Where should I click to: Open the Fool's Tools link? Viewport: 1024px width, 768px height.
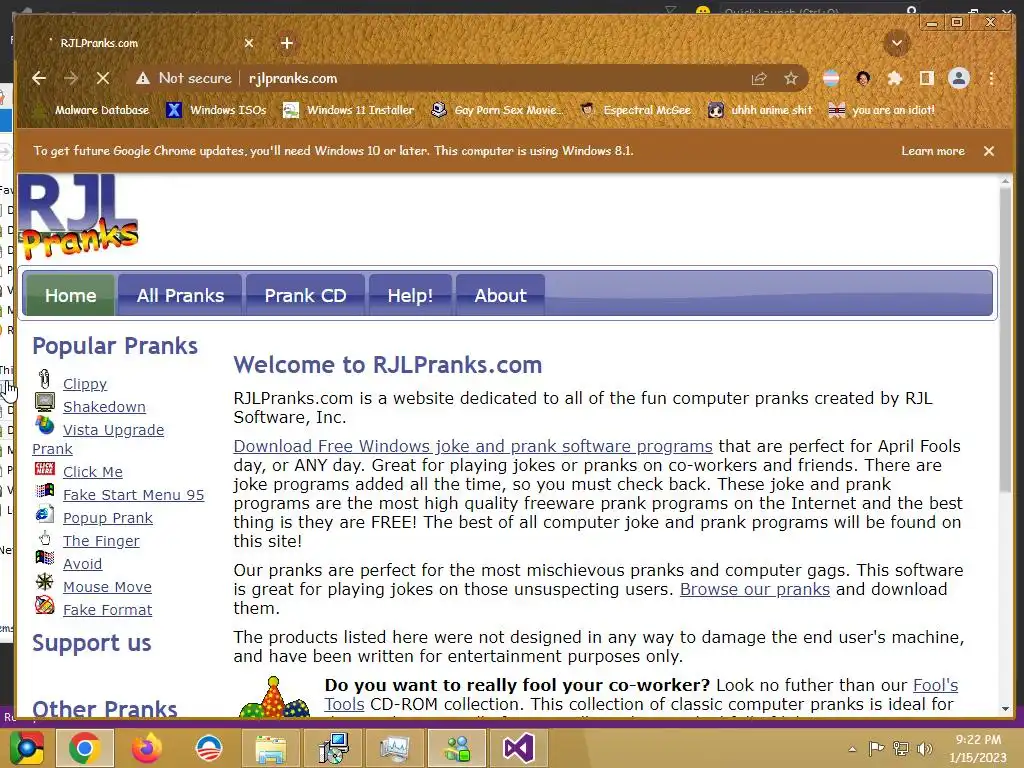(935, 685)
